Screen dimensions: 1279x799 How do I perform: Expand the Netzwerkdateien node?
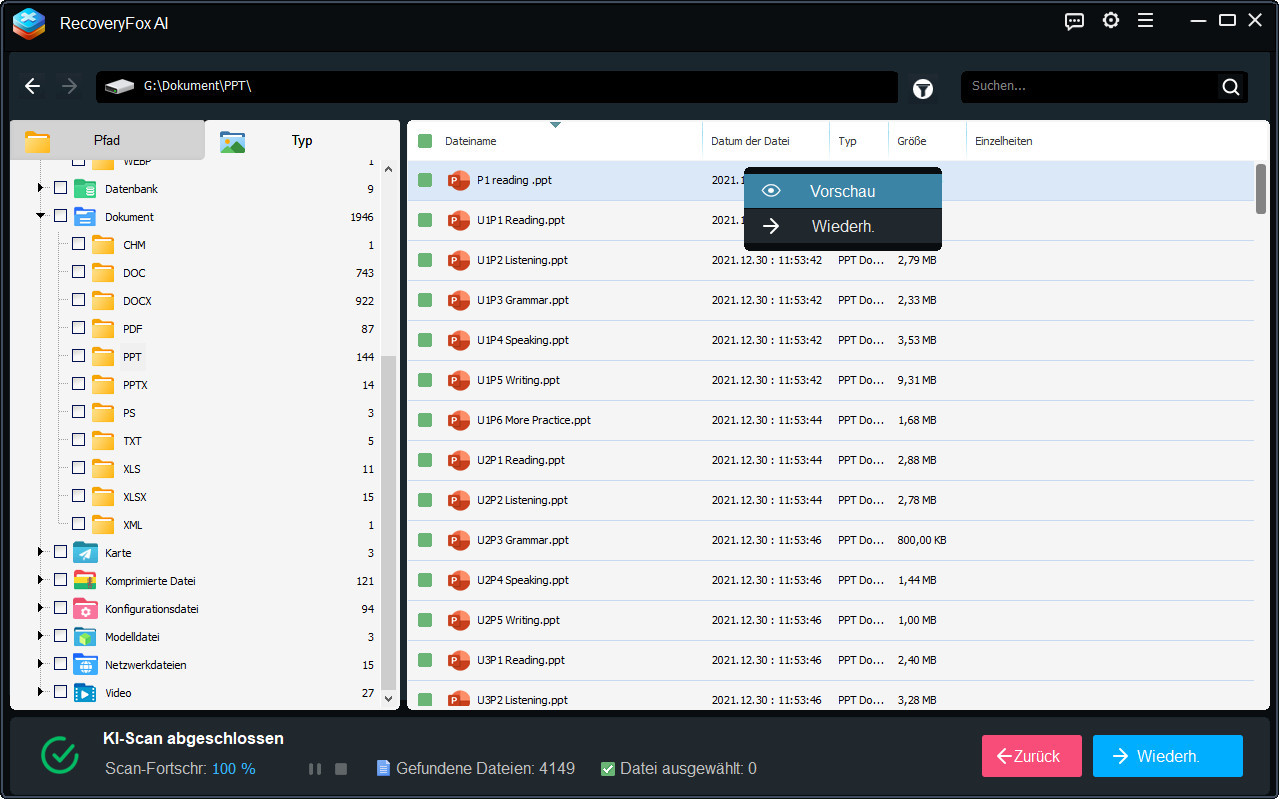tap(41, 664)
